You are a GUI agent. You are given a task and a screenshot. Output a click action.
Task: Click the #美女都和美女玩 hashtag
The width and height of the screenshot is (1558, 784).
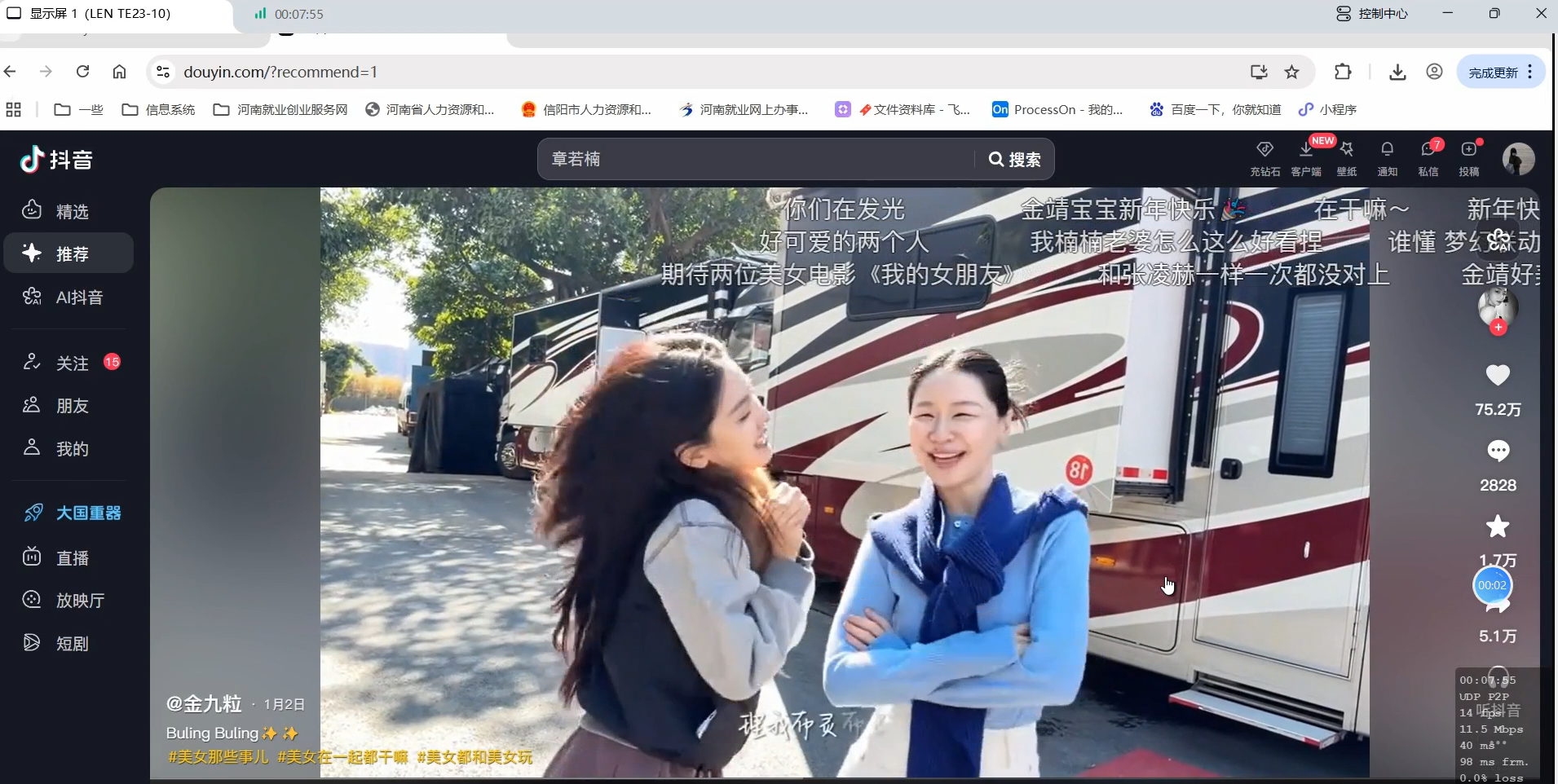click(x=474, y=757)
